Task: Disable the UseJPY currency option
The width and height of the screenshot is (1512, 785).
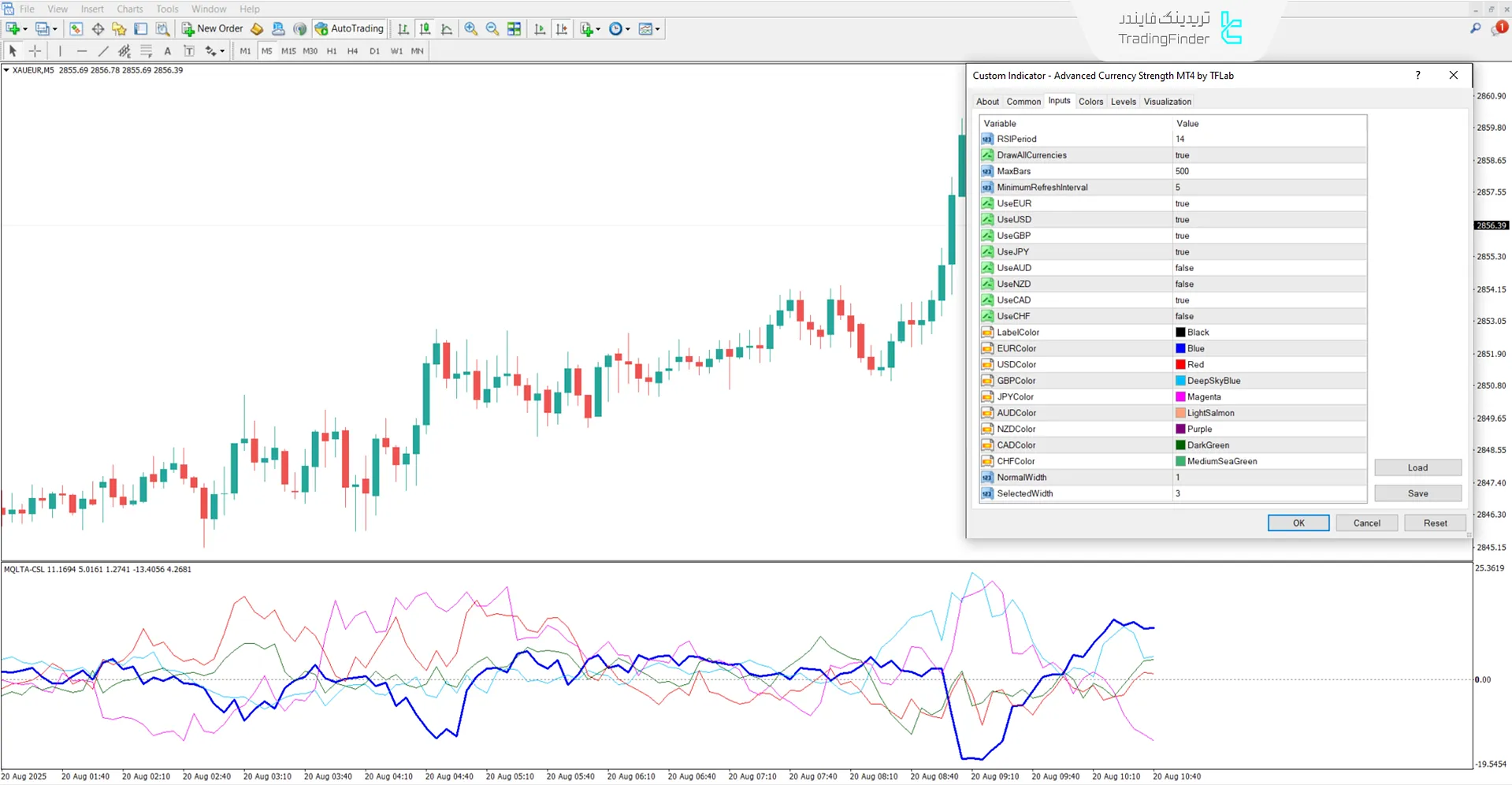Action: click(x=1269, y=251)
